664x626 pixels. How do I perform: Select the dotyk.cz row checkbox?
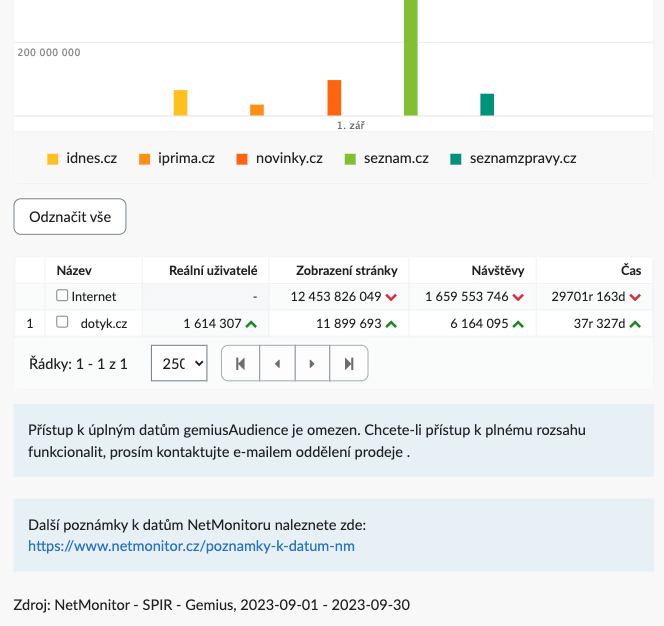[62, 323]
